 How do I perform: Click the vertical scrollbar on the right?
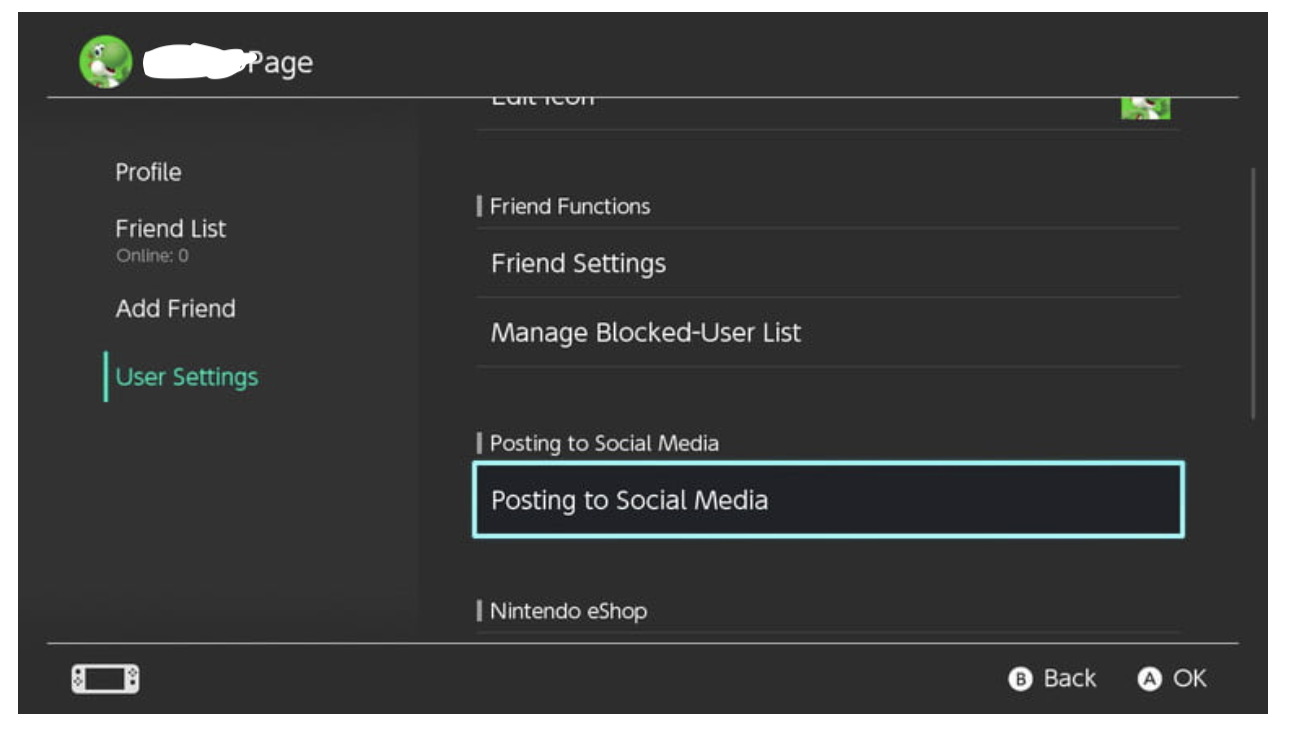pyautogui.click(x=1252, y=294)
